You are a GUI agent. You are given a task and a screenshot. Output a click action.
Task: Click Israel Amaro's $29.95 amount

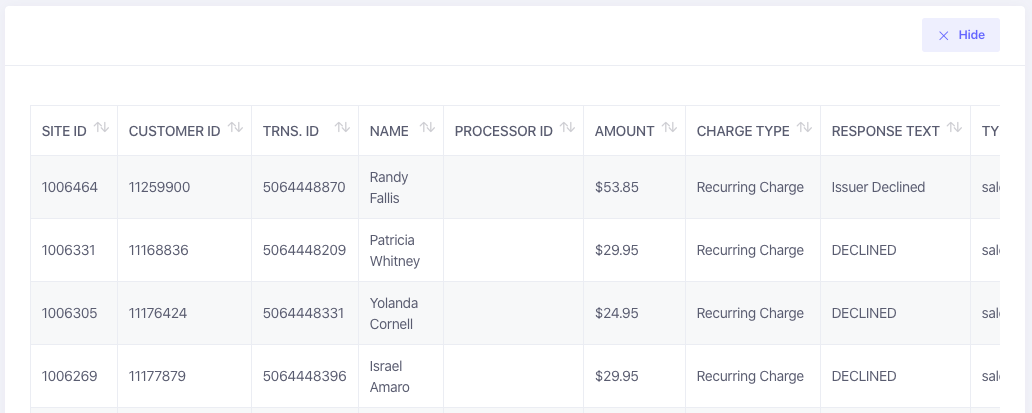pyautogui.click(x=617, y=377)
